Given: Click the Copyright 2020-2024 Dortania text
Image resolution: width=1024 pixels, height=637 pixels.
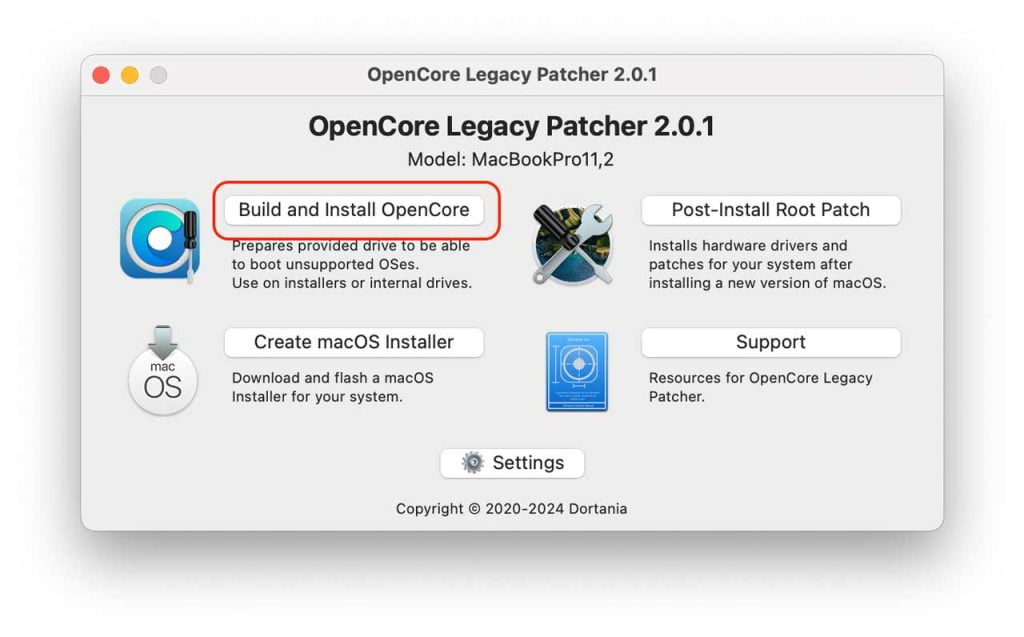Looking at the screenshot, I should [511, 509].
